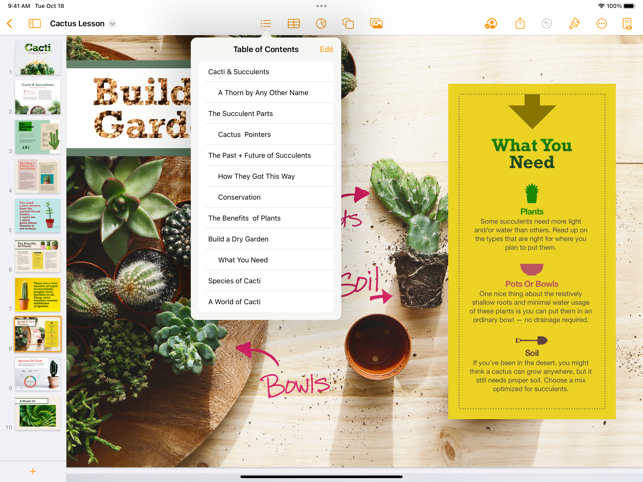Open the Format paintbrush icon

[x=574, y=23]
